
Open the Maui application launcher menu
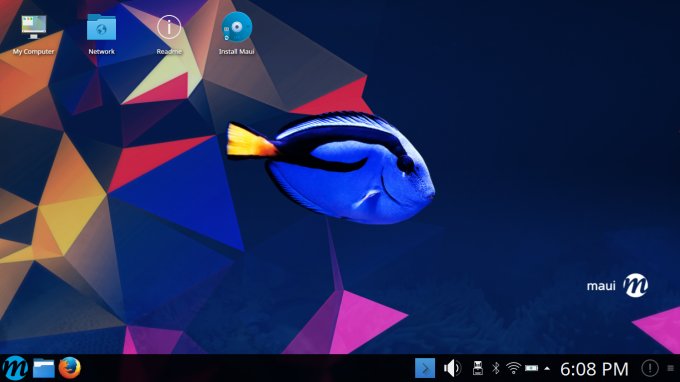(15, 368)
